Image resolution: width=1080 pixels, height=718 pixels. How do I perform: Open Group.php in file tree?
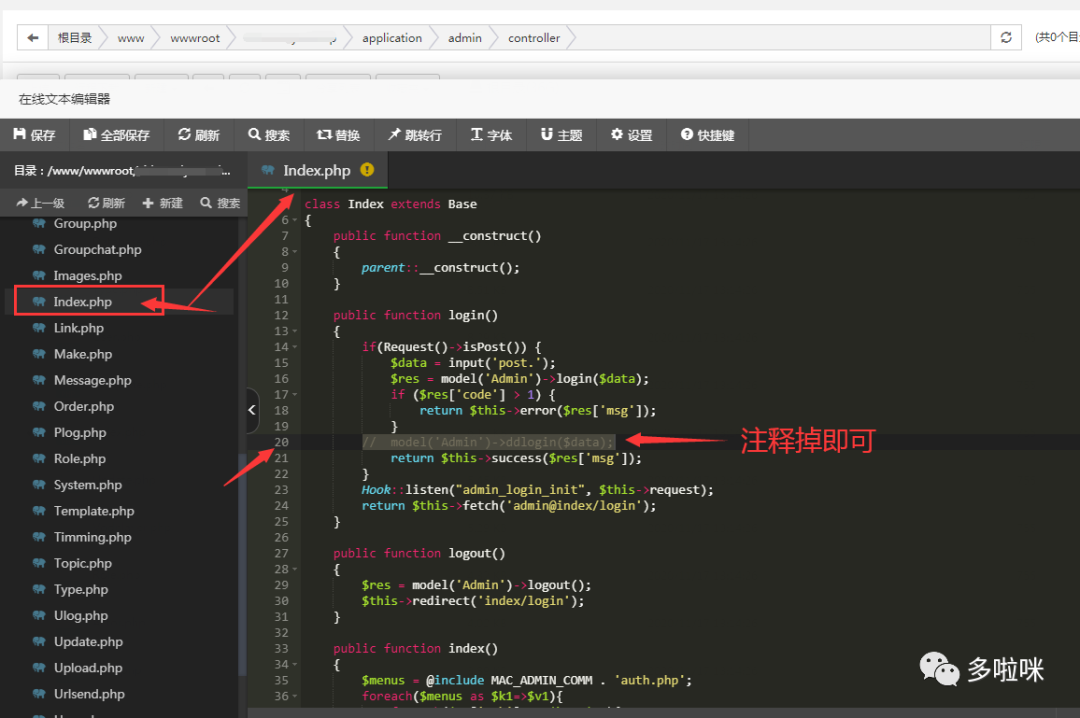[x=85, y=223]
